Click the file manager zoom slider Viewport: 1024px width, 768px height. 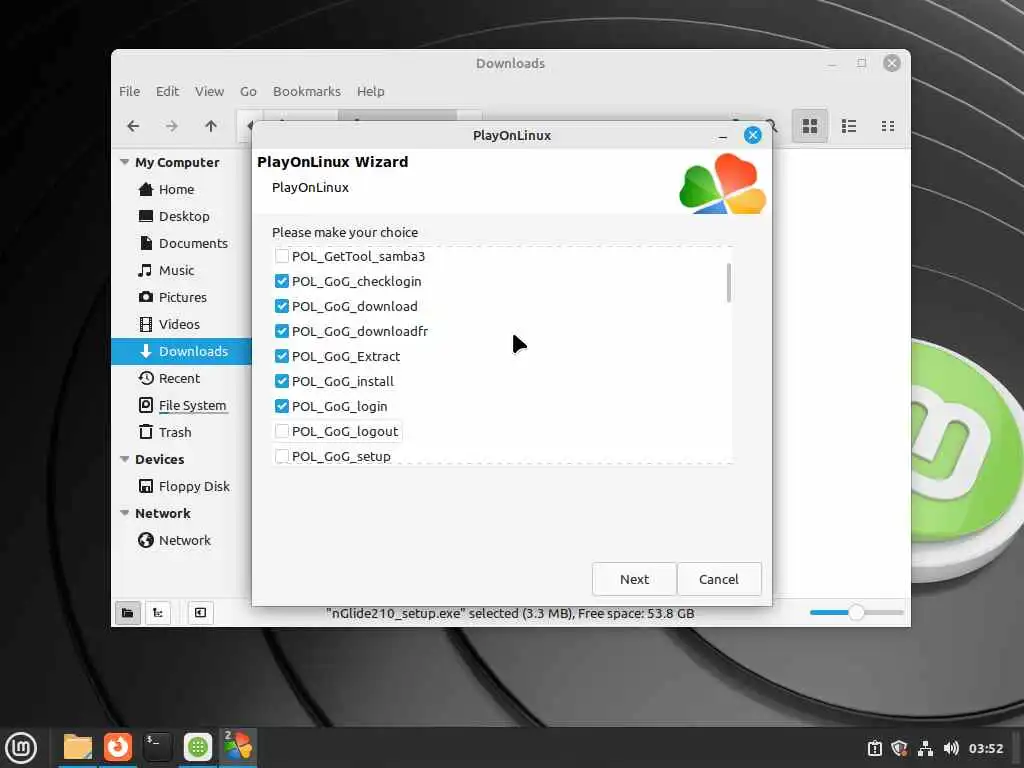[856, 613]
